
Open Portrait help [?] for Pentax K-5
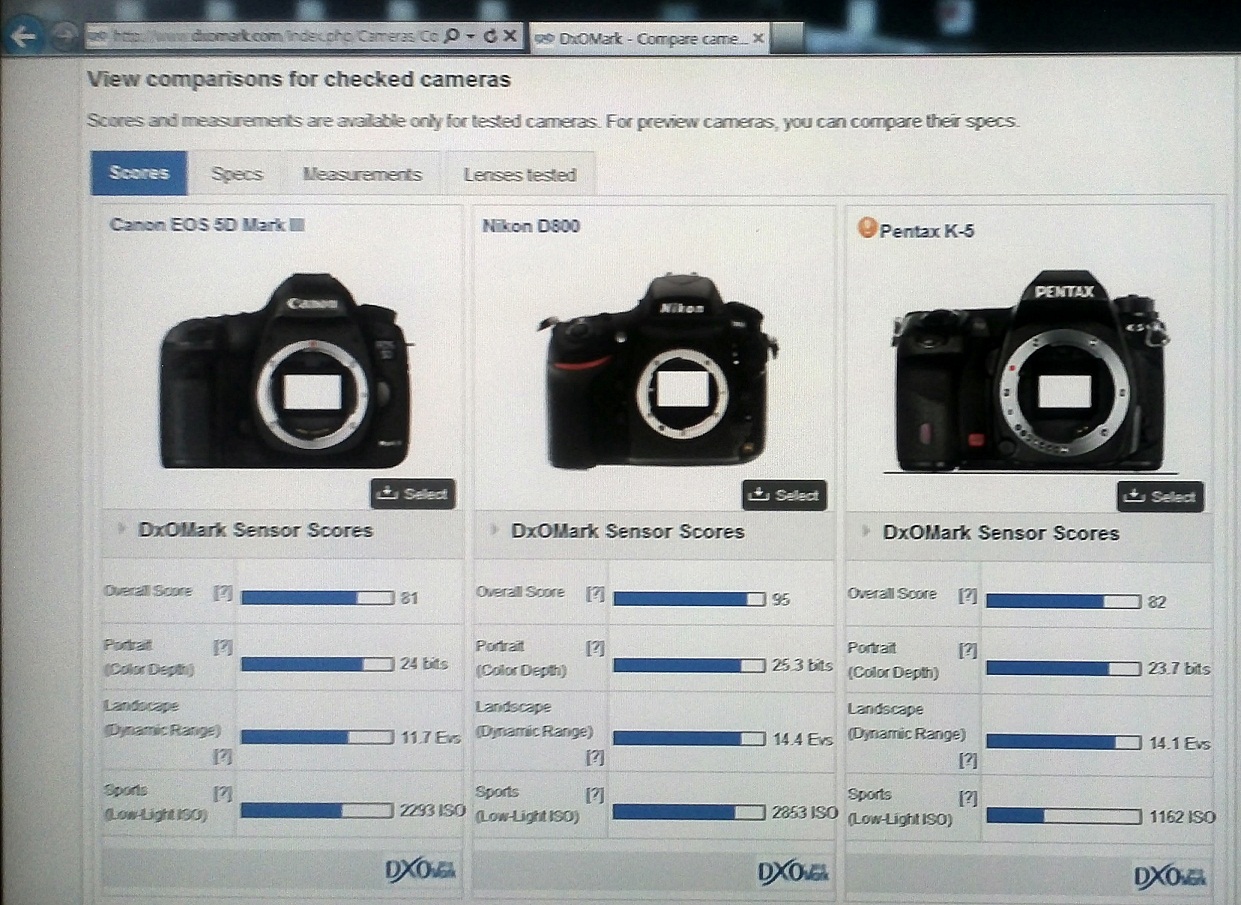point(968,650)
